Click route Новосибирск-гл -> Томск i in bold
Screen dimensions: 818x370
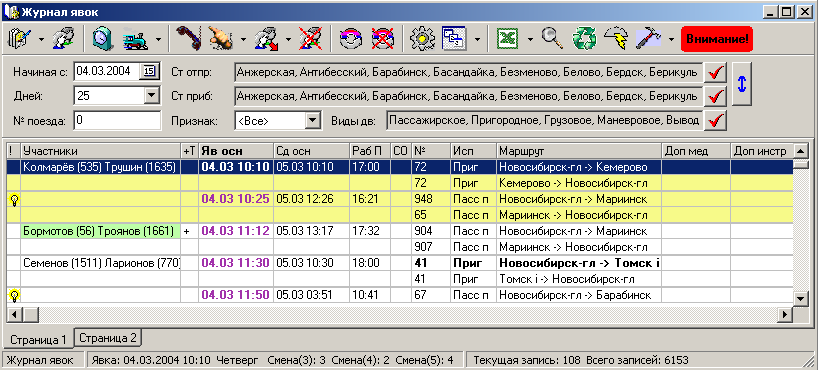(579, 263)
